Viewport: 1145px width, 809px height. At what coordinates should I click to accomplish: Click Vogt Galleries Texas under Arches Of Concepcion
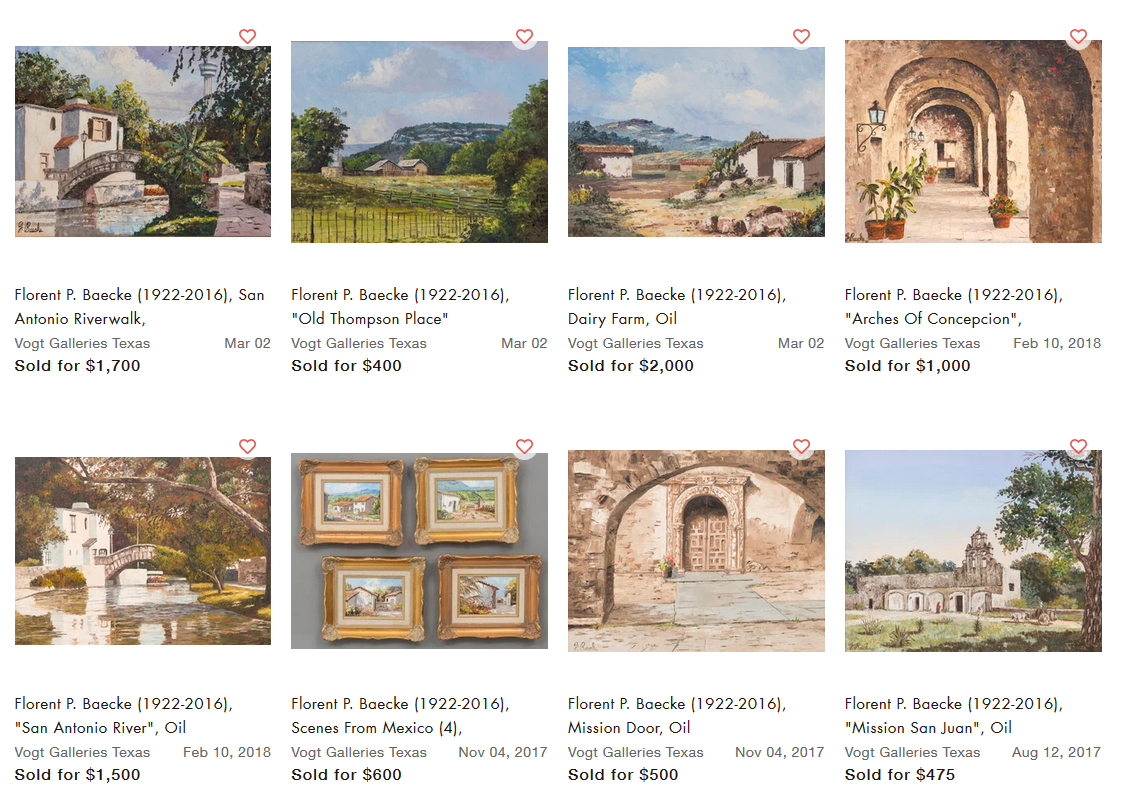[x=912, y=343]
